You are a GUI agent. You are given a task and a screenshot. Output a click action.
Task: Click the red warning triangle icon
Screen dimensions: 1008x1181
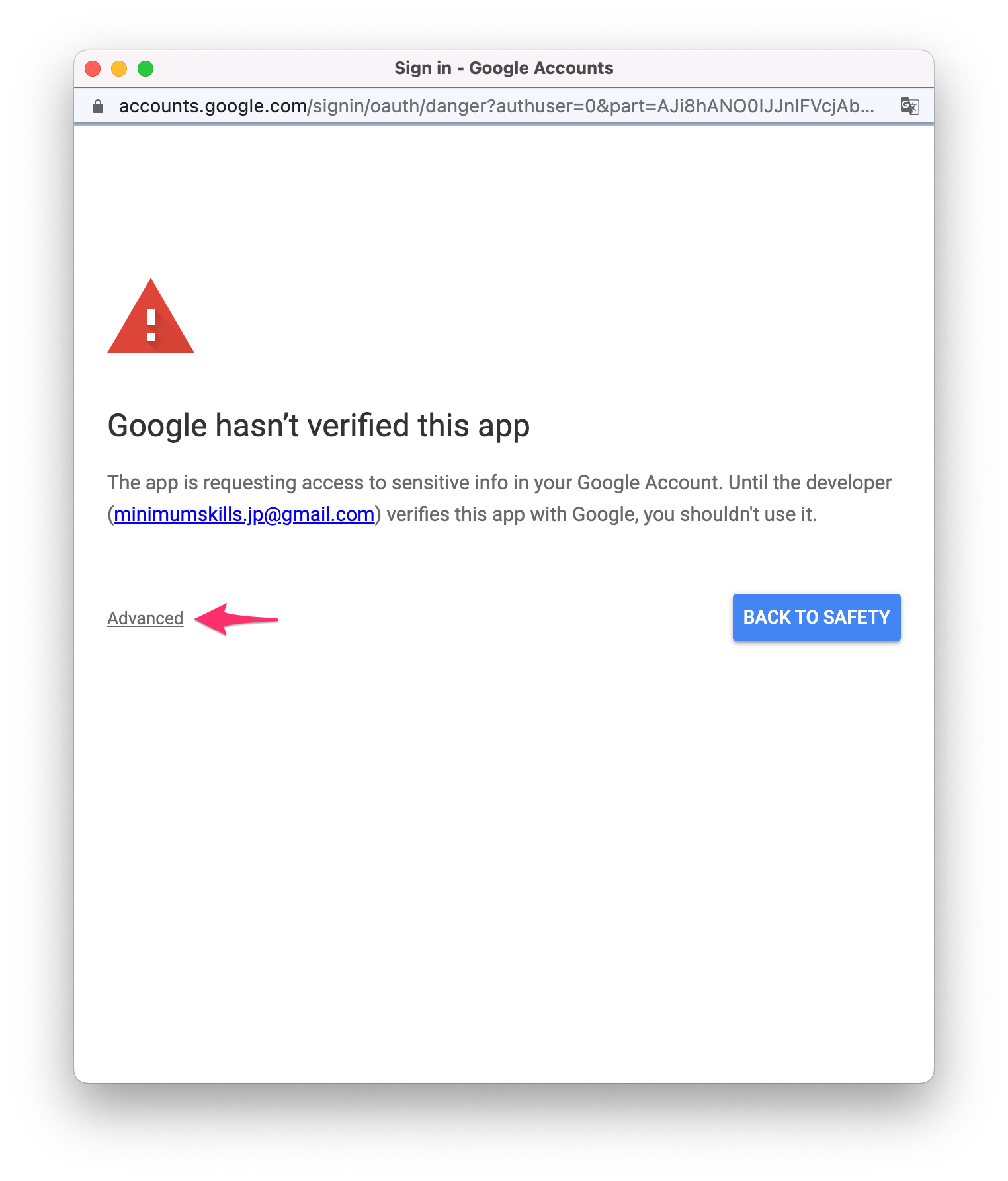(151, 316)
